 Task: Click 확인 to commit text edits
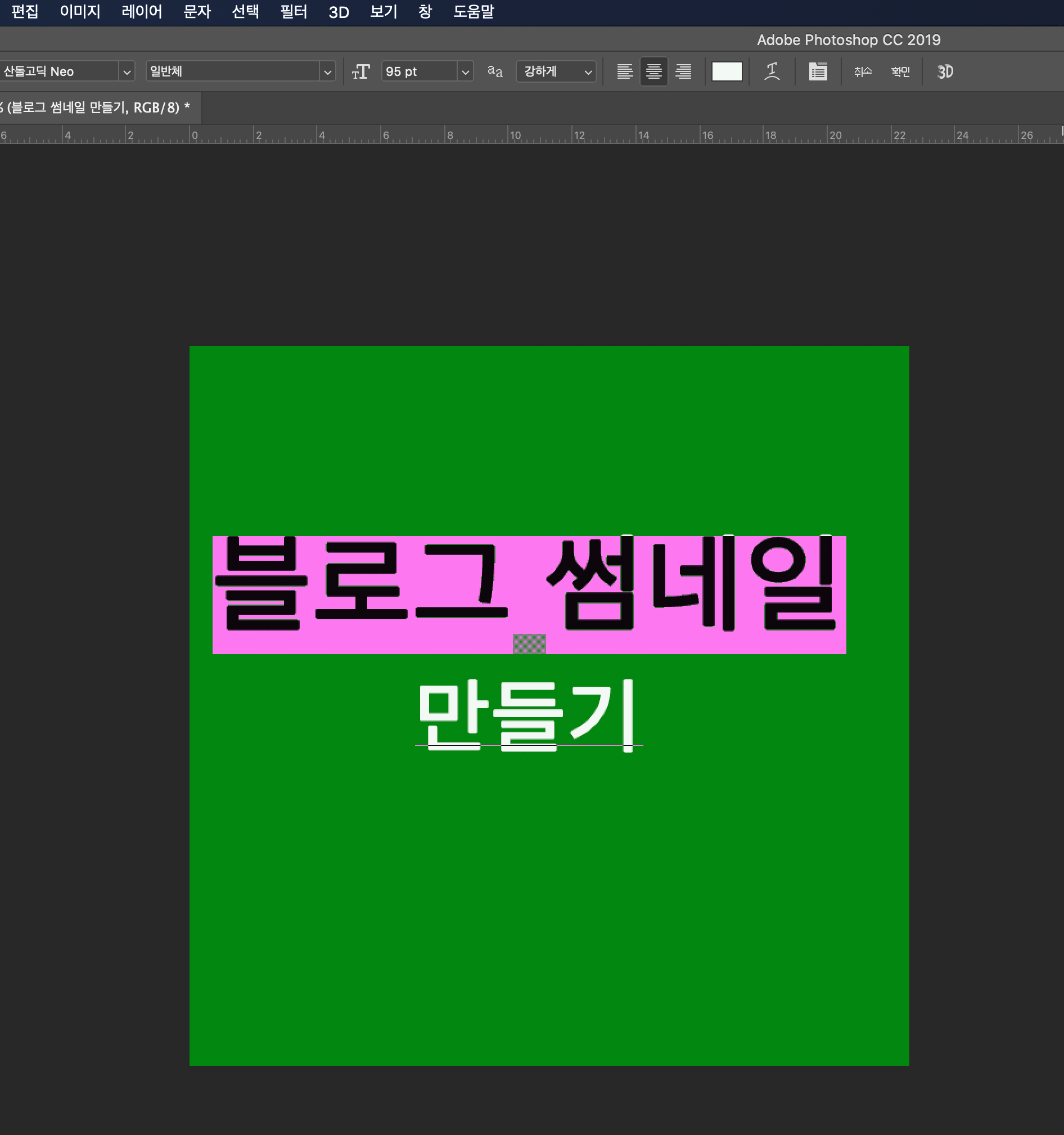[900, 71]
